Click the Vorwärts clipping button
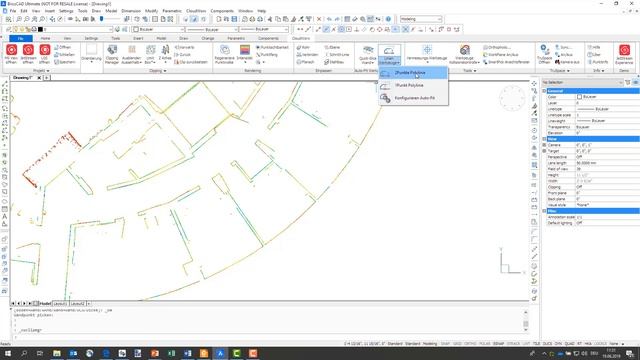This screenshot has height=360, width=640. [x=184, y=47]
